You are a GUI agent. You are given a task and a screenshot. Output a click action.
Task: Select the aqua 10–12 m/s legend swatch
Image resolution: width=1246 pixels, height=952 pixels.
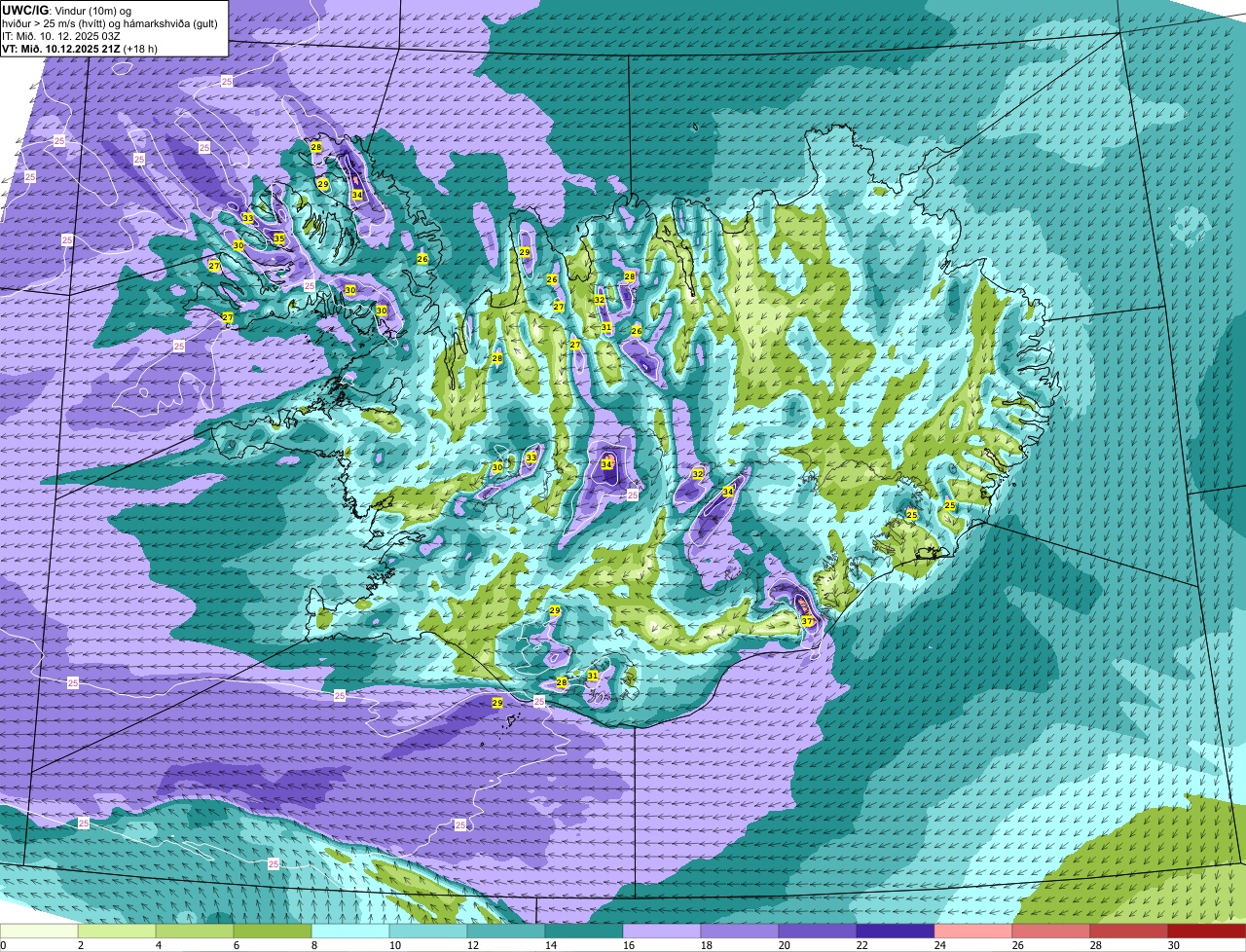click(428, 932)
